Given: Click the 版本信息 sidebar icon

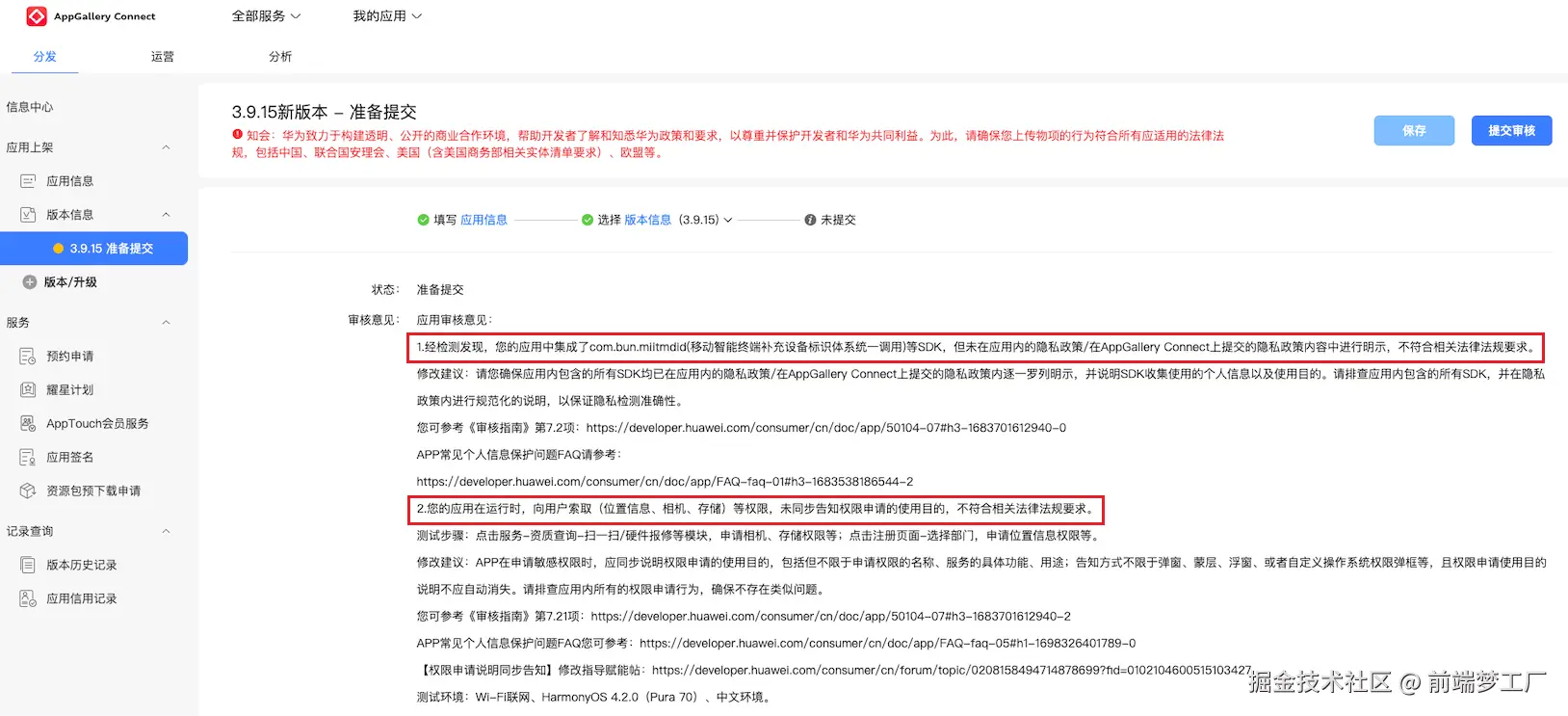Looking at the screenshot, I should (28, 215).
